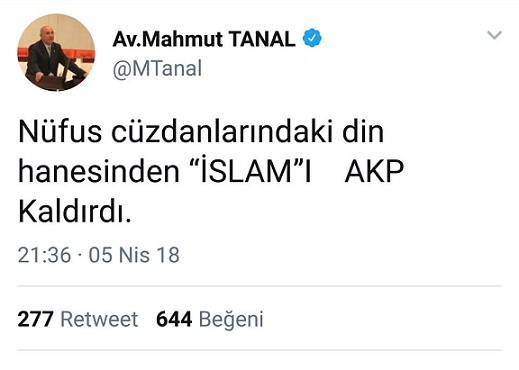Click the word hanesinden in tweet text

(99, 171)
